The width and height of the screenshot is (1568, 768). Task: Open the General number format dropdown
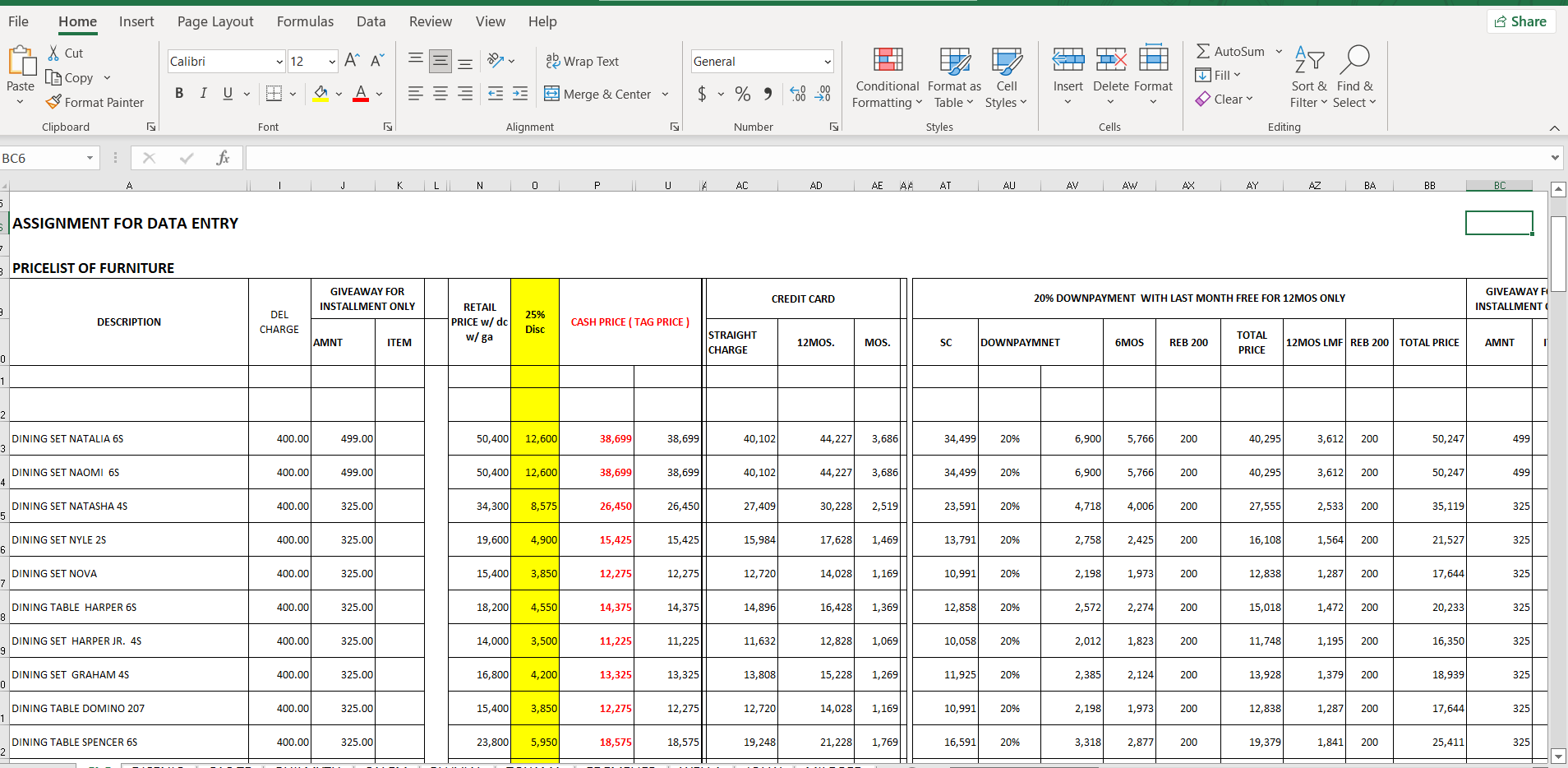[828, 62]
